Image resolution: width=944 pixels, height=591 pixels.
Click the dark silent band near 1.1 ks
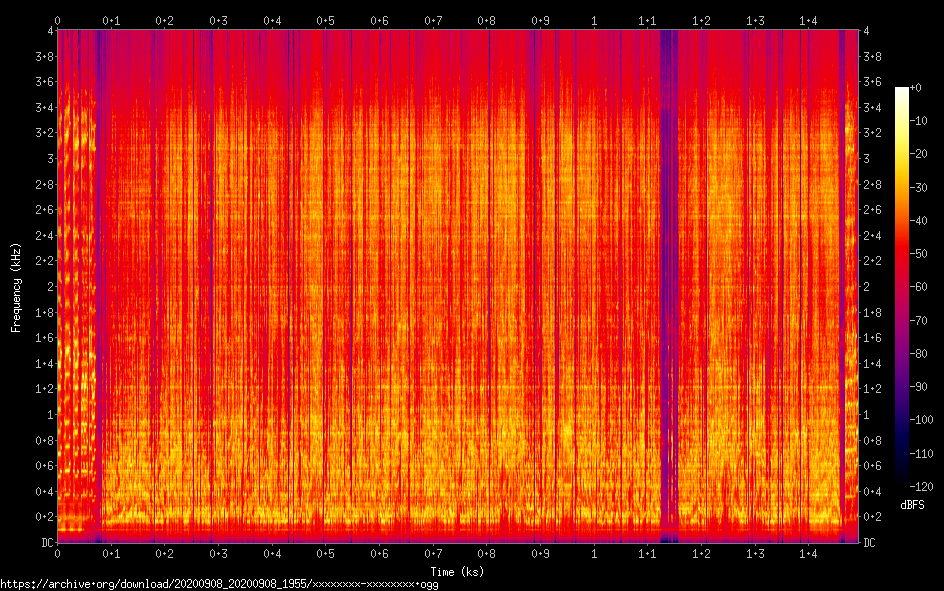[669, 286]
